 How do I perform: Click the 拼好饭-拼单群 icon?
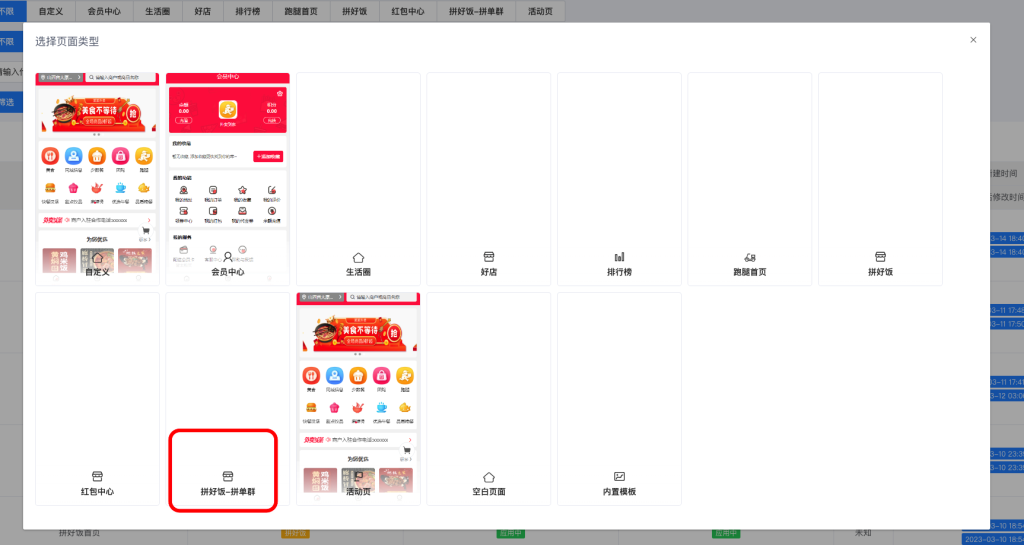coord(227,477)
